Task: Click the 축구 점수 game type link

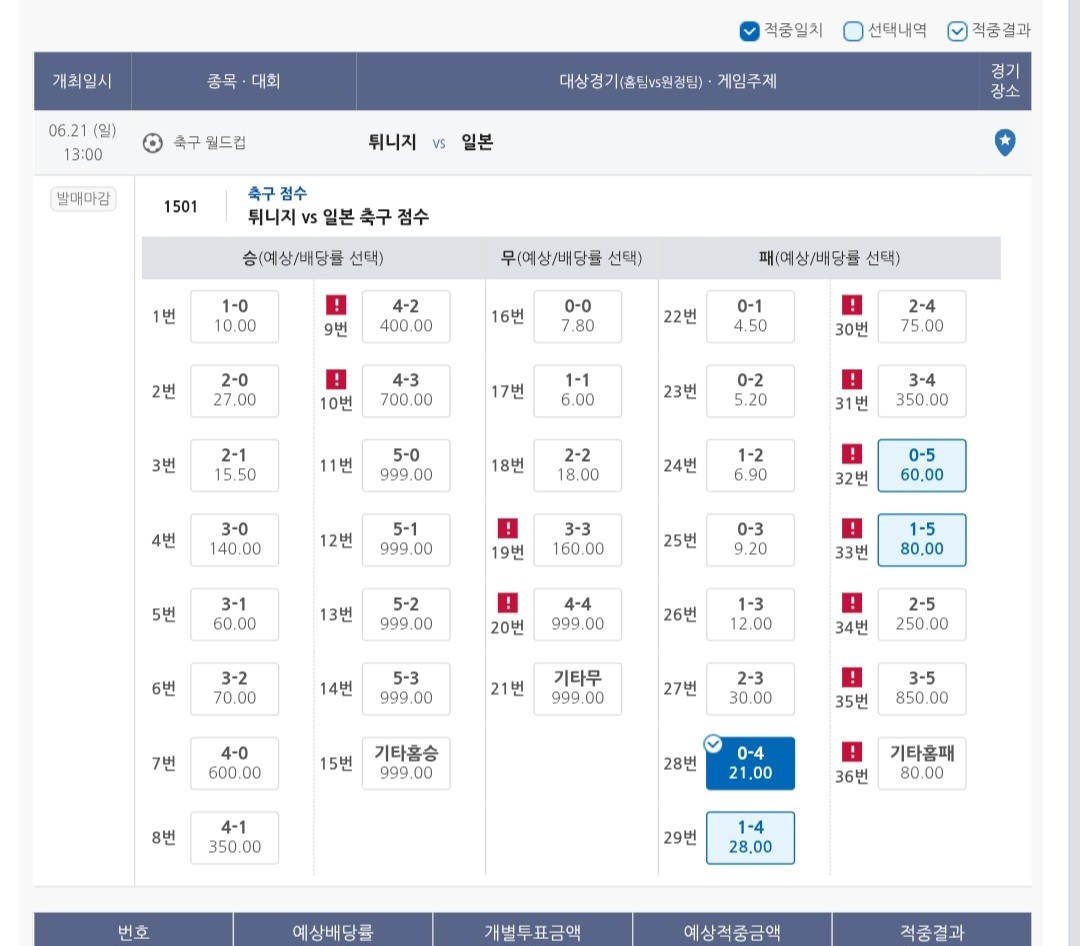Action: pyautogui.click(x=278, y=194)
